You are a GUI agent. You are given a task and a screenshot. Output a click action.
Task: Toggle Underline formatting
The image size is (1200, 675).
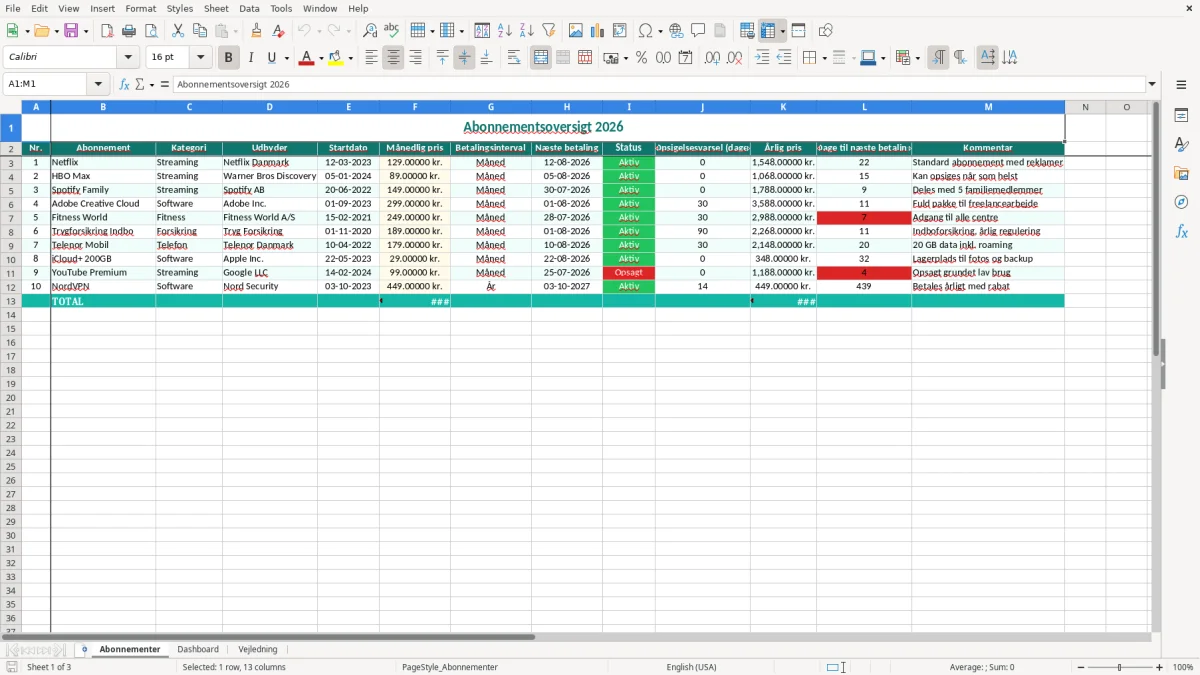271,58
